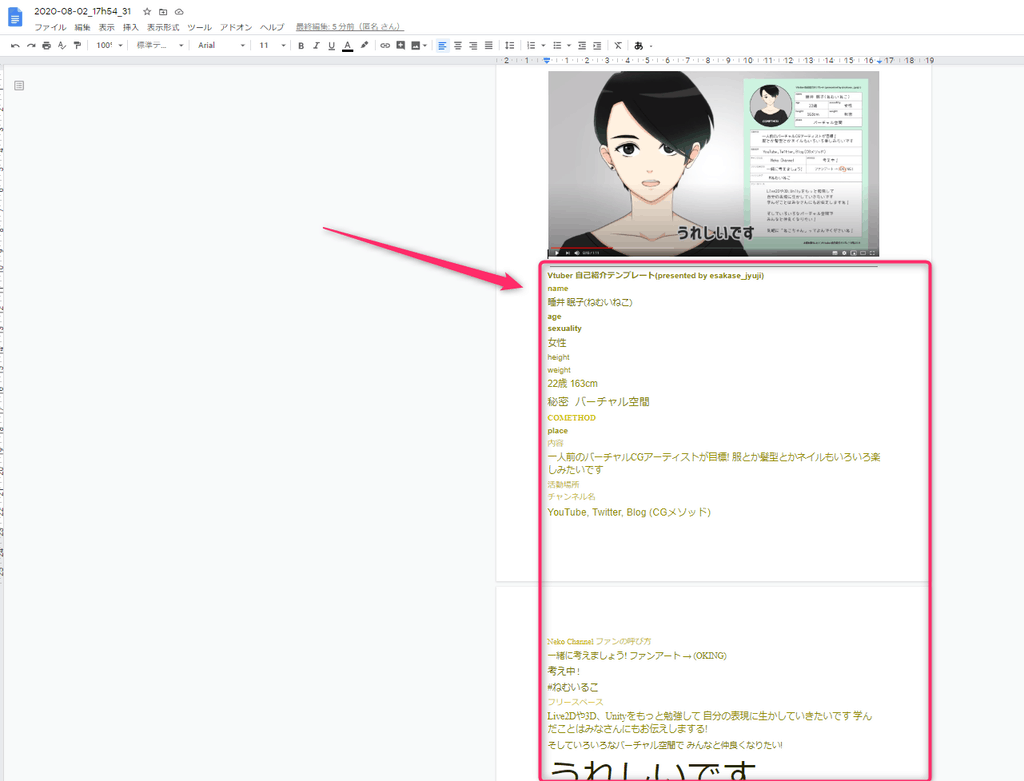Click the text 考え中!
Viewport: 1024px width, 781px height.
[564, 671]
